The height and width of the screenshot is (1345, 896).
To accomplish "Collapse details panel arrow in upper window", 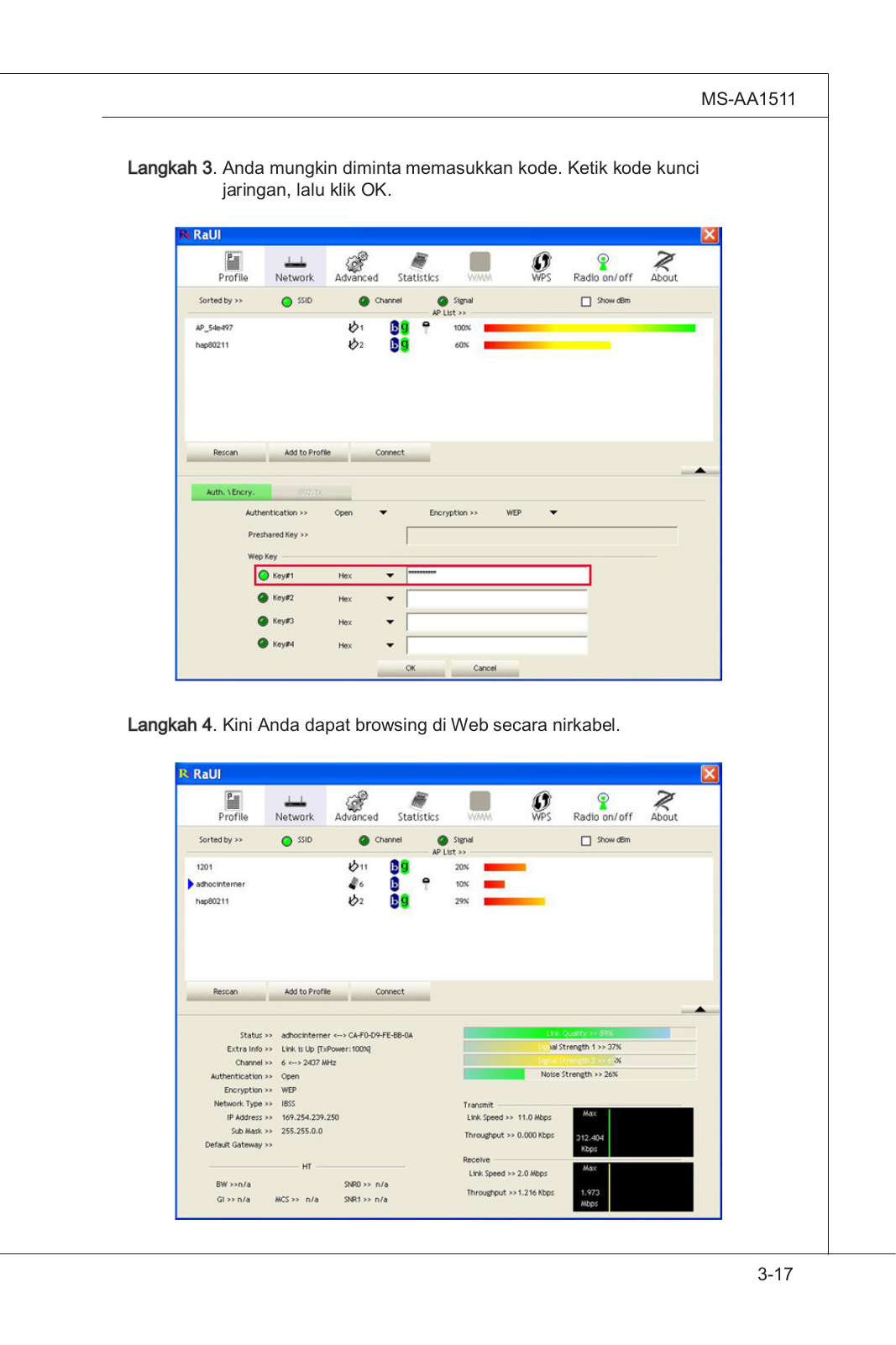I will (700, 470).
